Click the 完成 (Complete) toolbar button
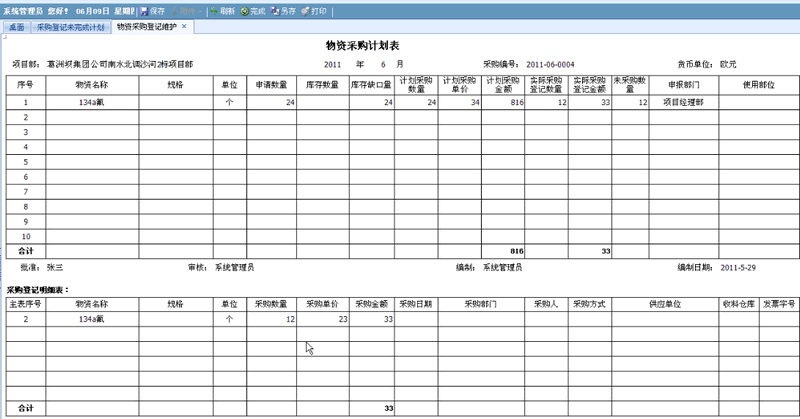Viewport: 800px width, 419px height. coord(254,10)
